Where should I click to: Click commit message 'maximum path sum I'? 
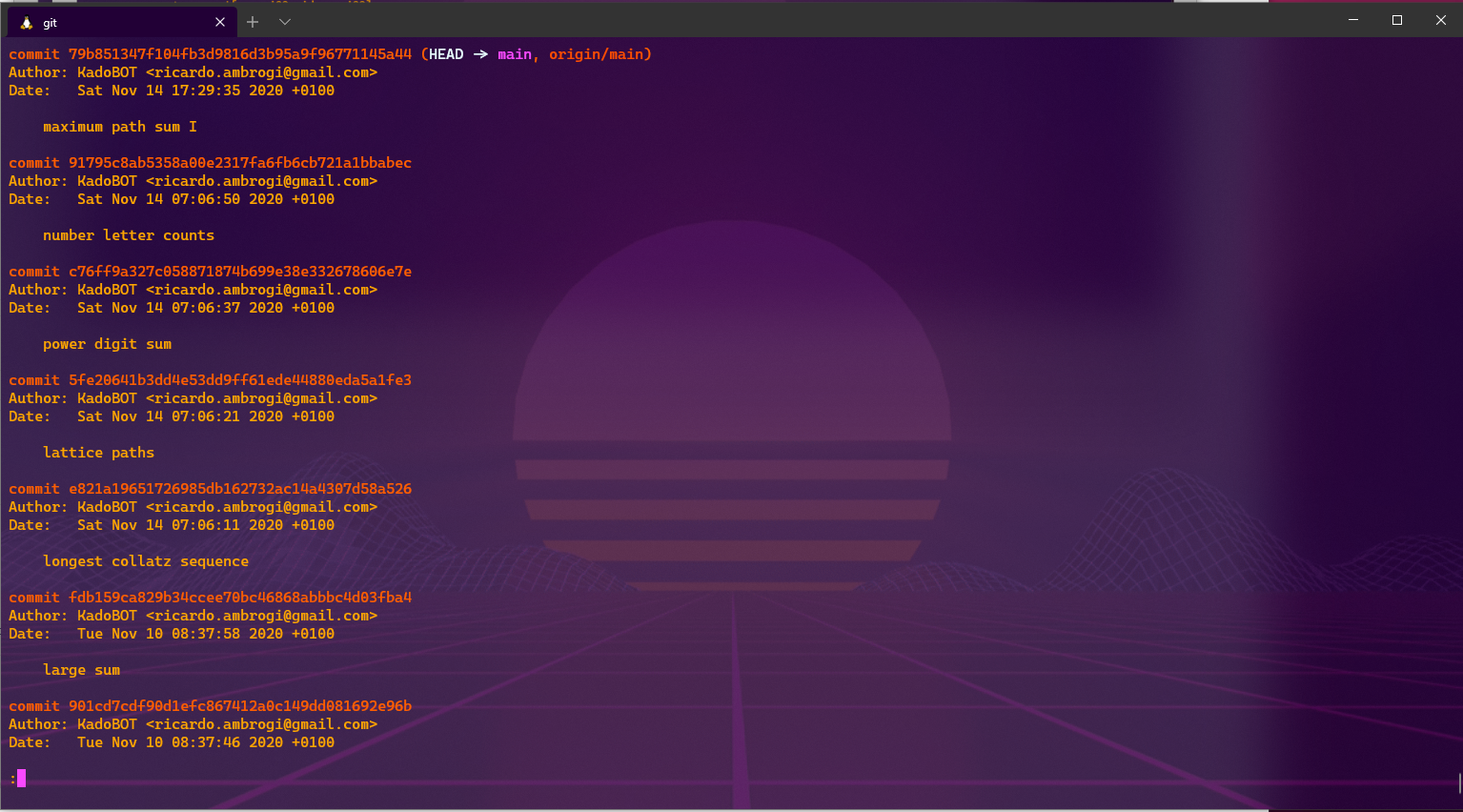(120, 127)
